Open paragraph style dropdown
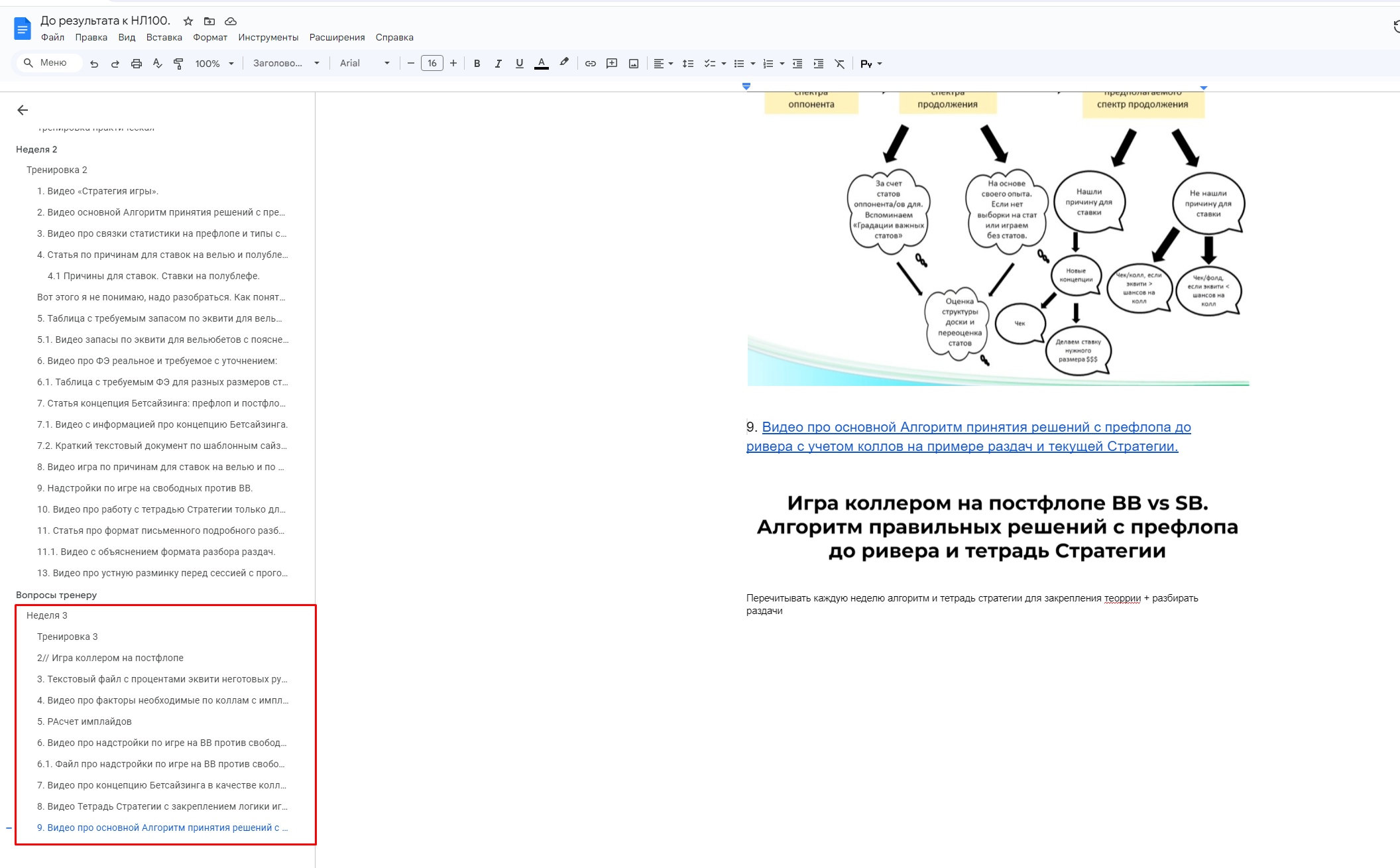The image size is (1400, 868). [x=286, y=63]
